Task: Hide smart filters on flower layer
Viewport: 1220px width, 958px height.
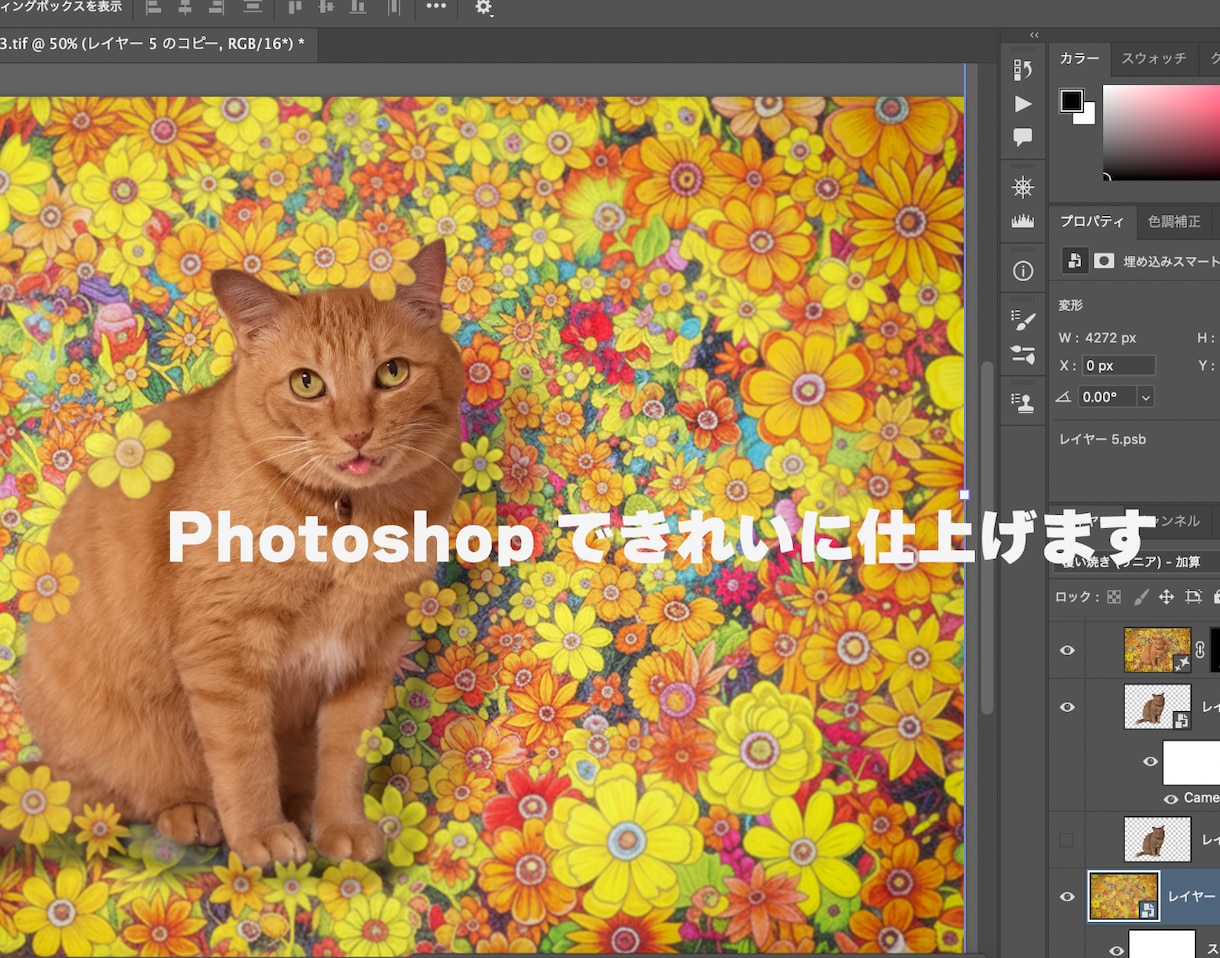Action: pos(1116,950)
